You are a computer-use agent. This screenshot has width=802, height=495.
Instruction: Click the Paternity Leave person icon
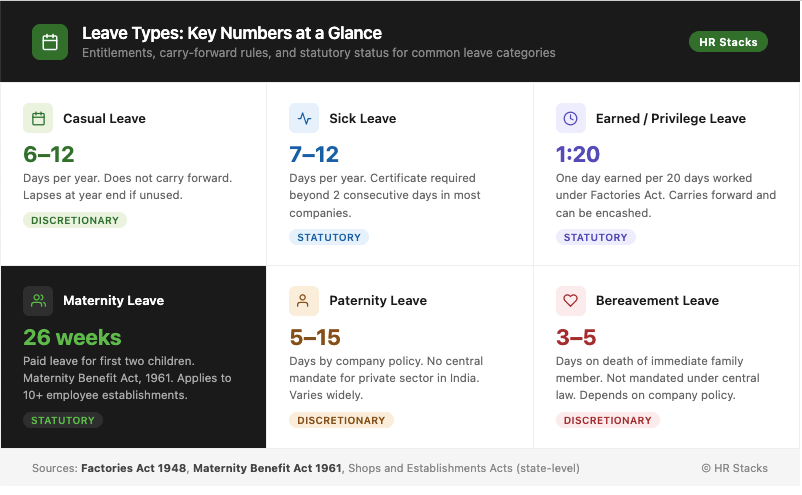[304, 301]
